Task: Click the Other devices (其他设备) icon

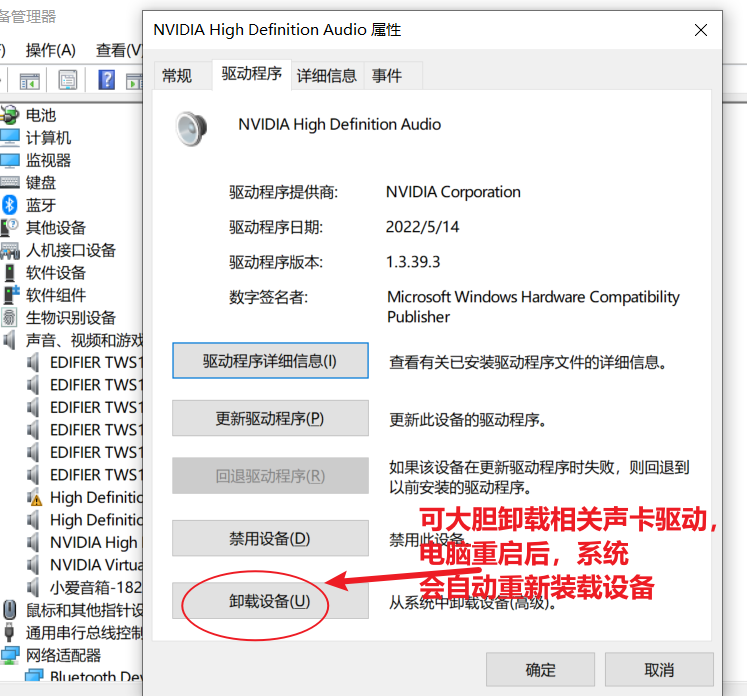Action: pos(10,227)
